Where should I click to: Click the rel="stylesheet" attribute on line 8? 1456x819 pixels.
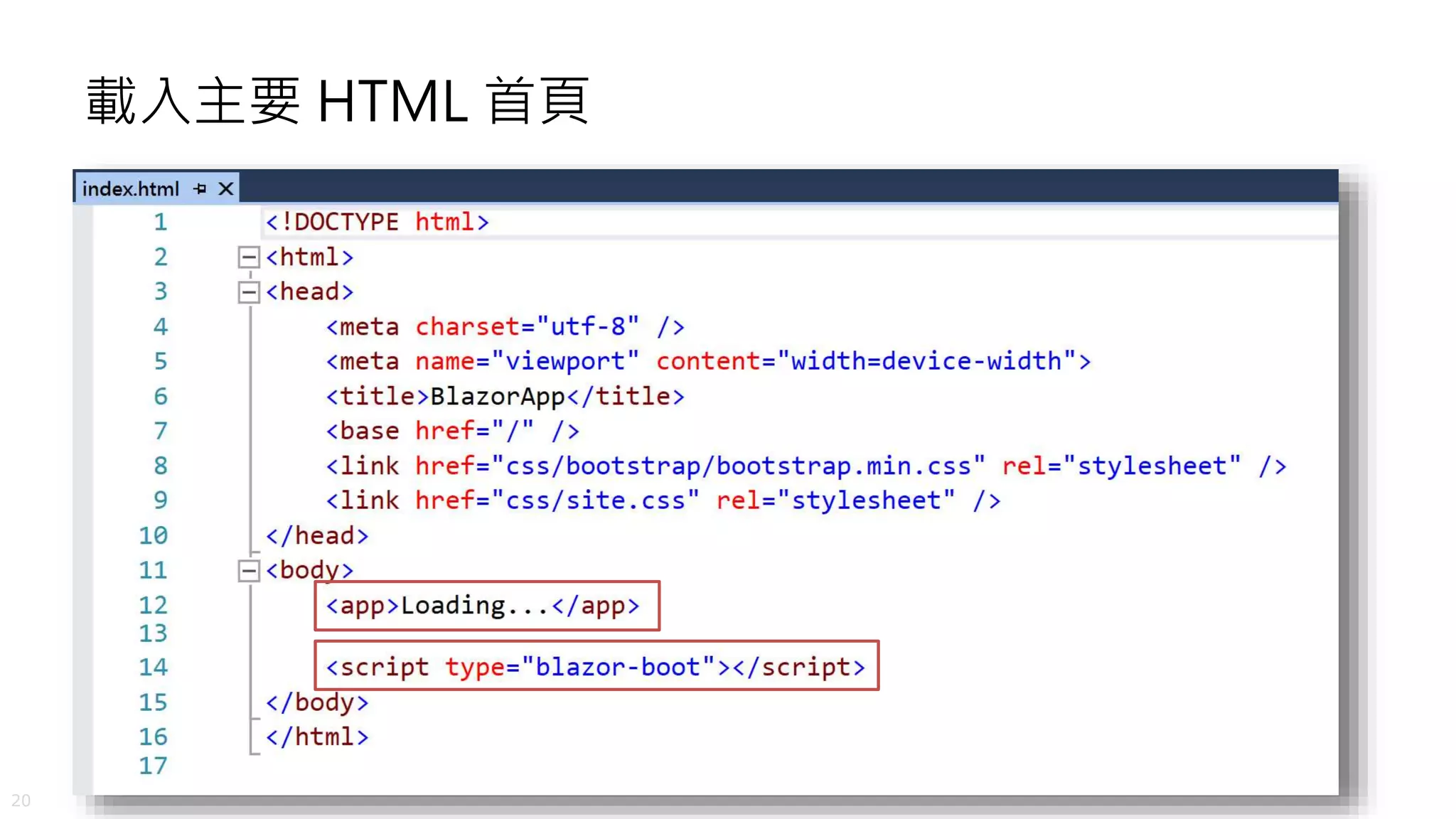(1121, 466)
